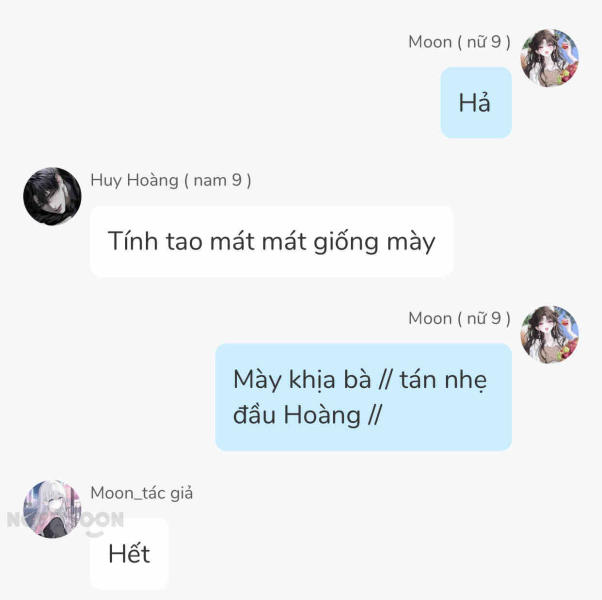Tap Moon's avatar beside the "Hả" message

[549, 58]
